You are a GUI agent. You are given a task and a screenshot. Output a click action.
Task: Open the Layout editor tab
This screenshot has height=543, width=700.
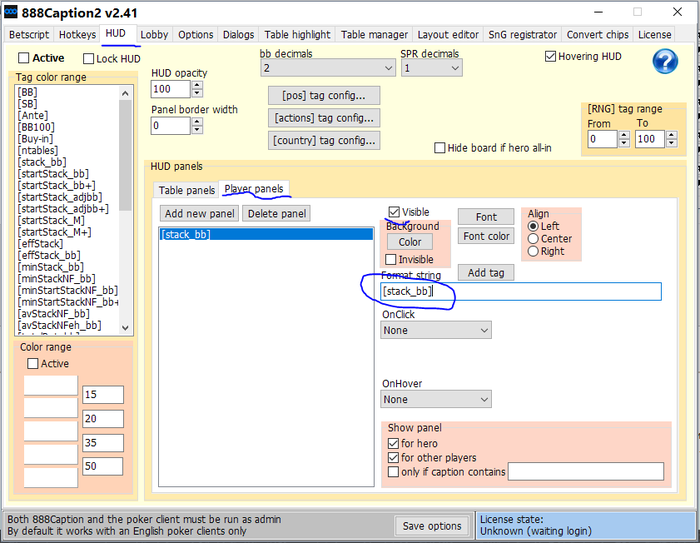(447, 34)
